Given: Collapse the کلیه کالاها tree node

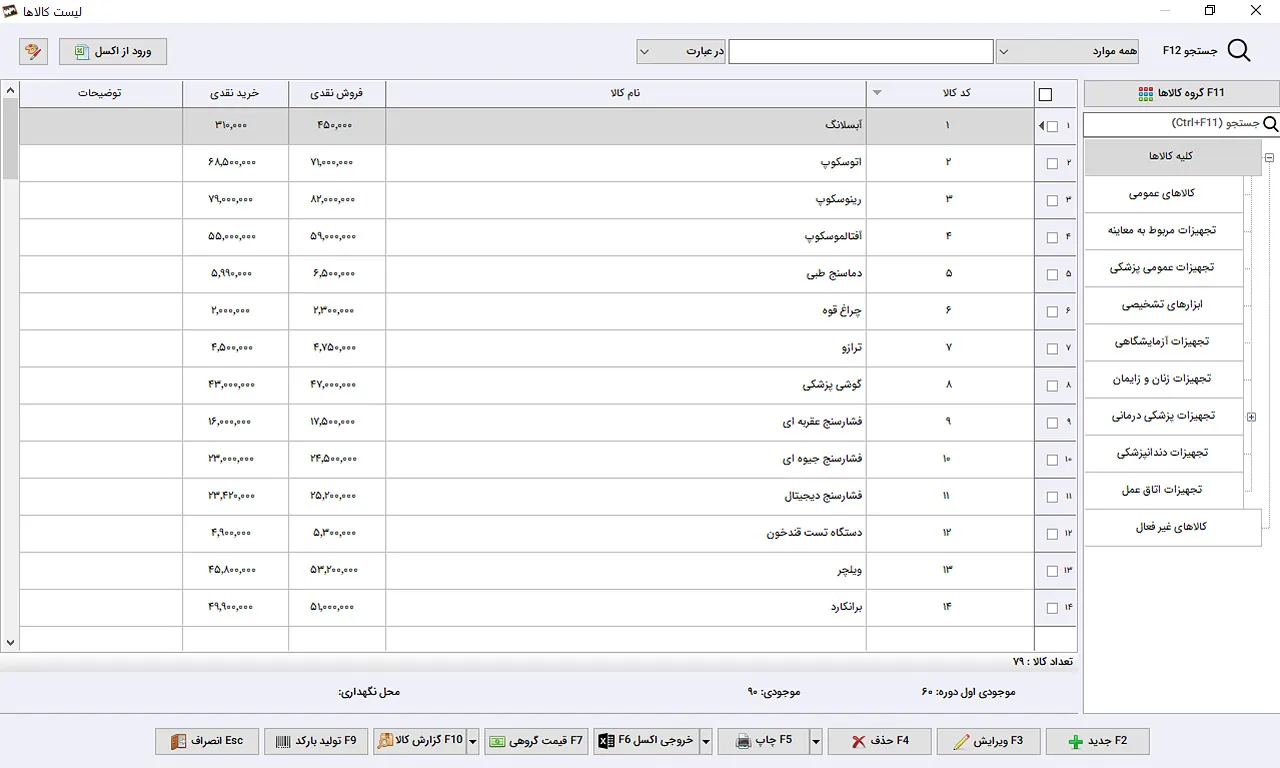Looking at the screenshot, I should click(x=1269, y=157).
